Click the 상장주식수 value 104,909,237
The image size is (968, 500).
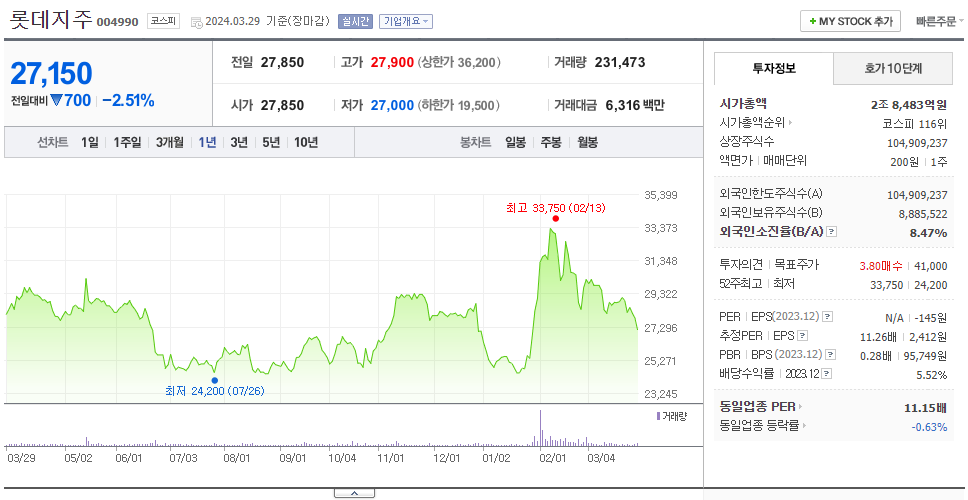[917, 143]
